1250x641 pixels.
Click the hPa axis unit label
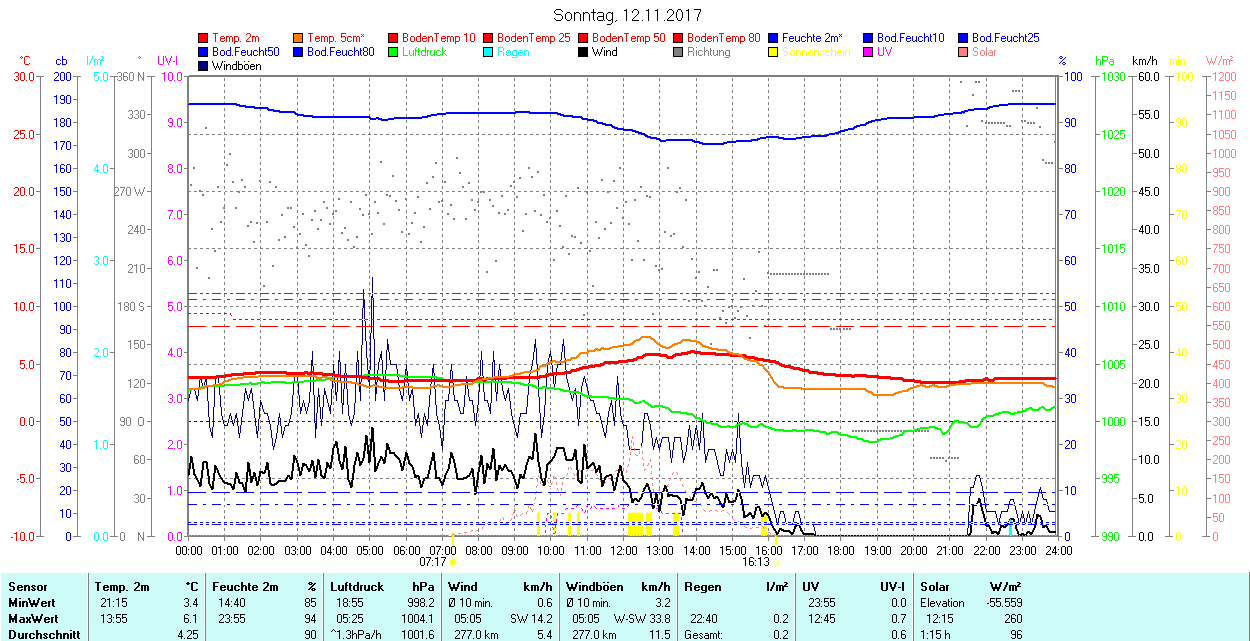click(1104, 61)
